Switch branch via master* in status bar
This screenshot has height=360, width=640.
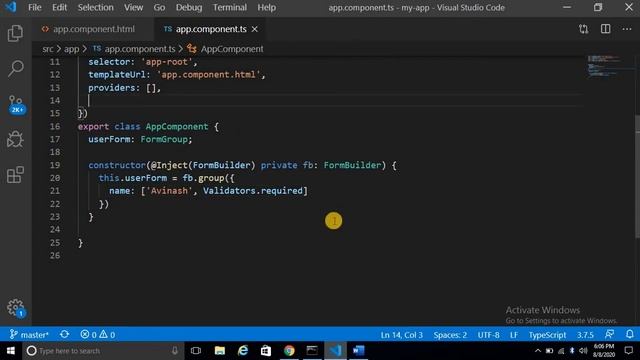coord(29,335)
